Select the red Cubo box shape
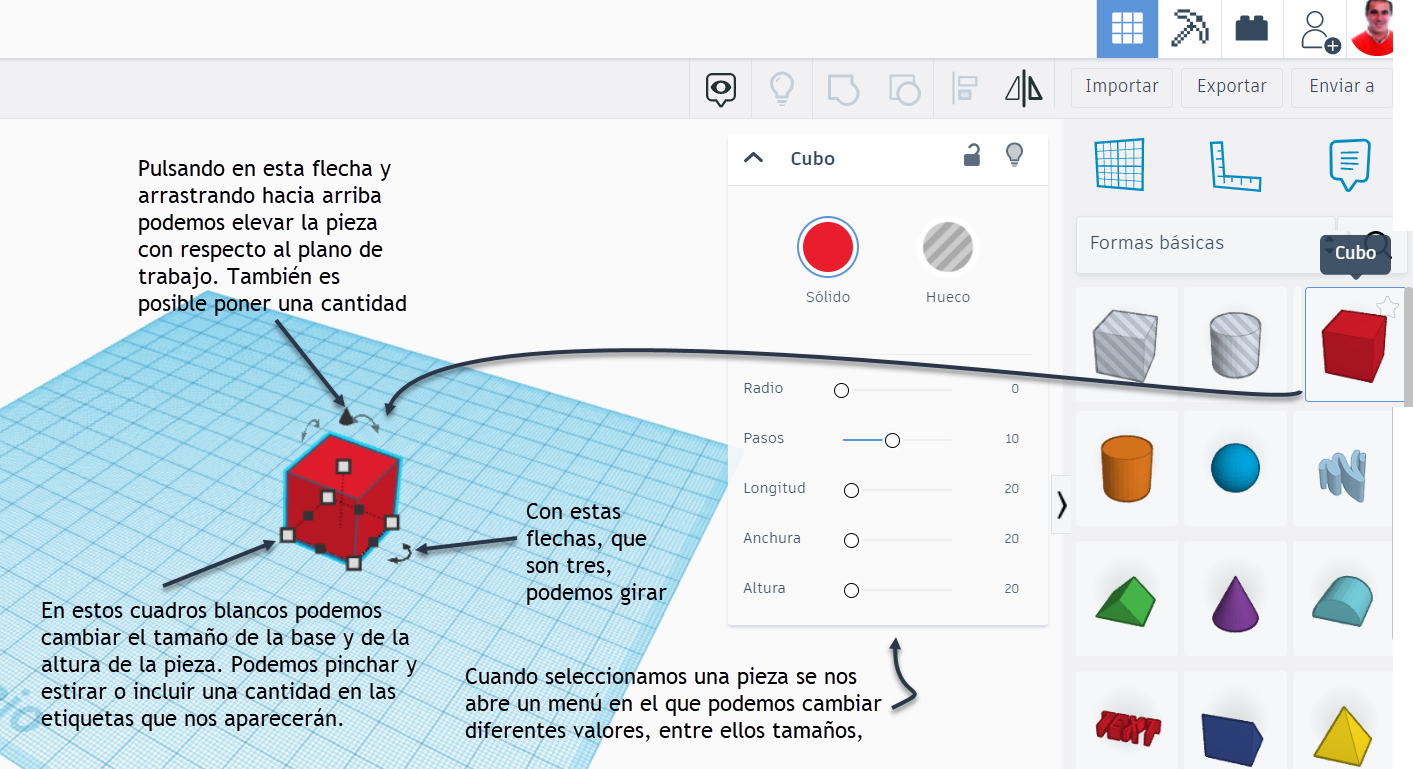Viewport: 1413px width, 769px height. 1353,345
